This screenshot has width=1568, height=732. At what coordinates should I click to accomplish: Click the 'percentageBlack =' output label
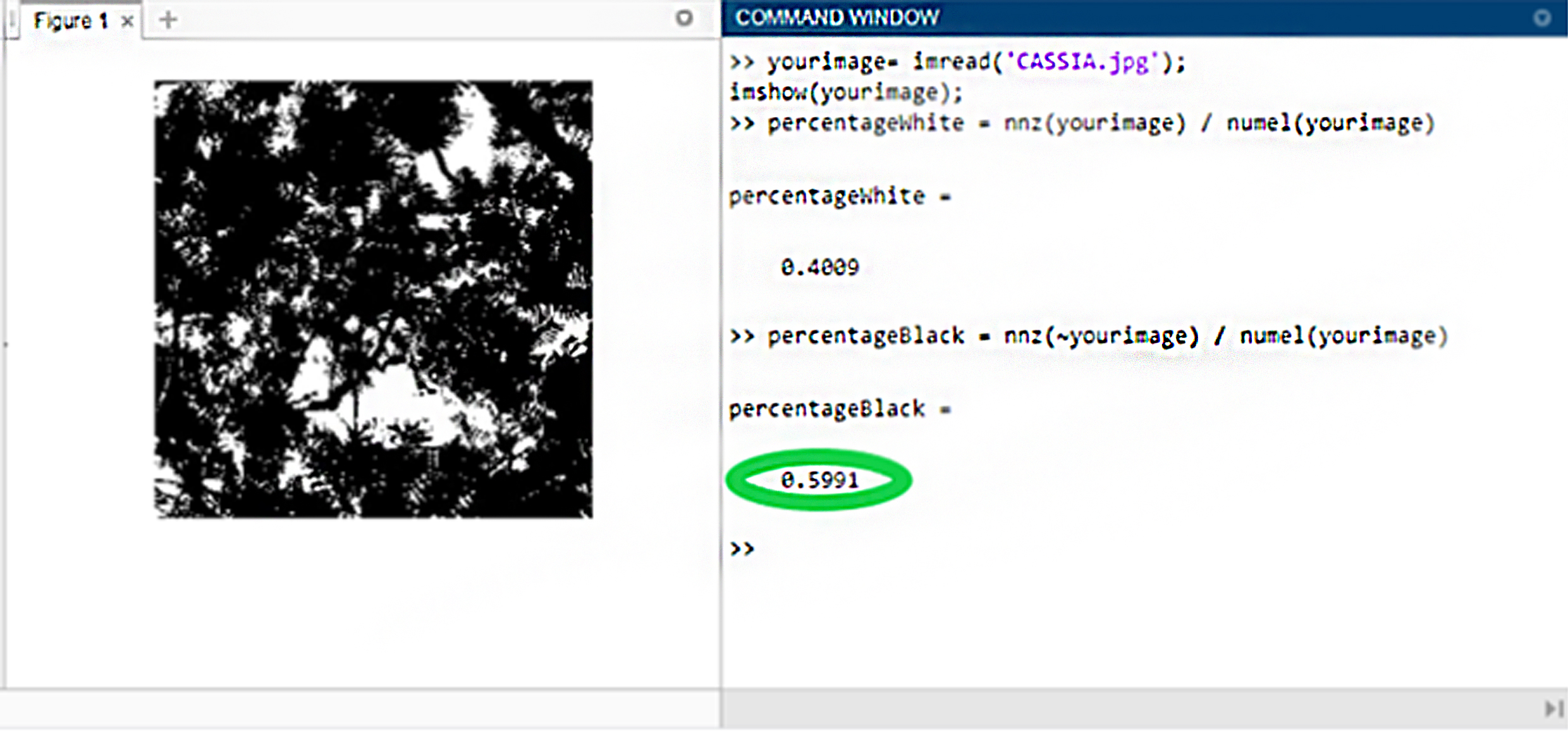(x=840, y=409)
